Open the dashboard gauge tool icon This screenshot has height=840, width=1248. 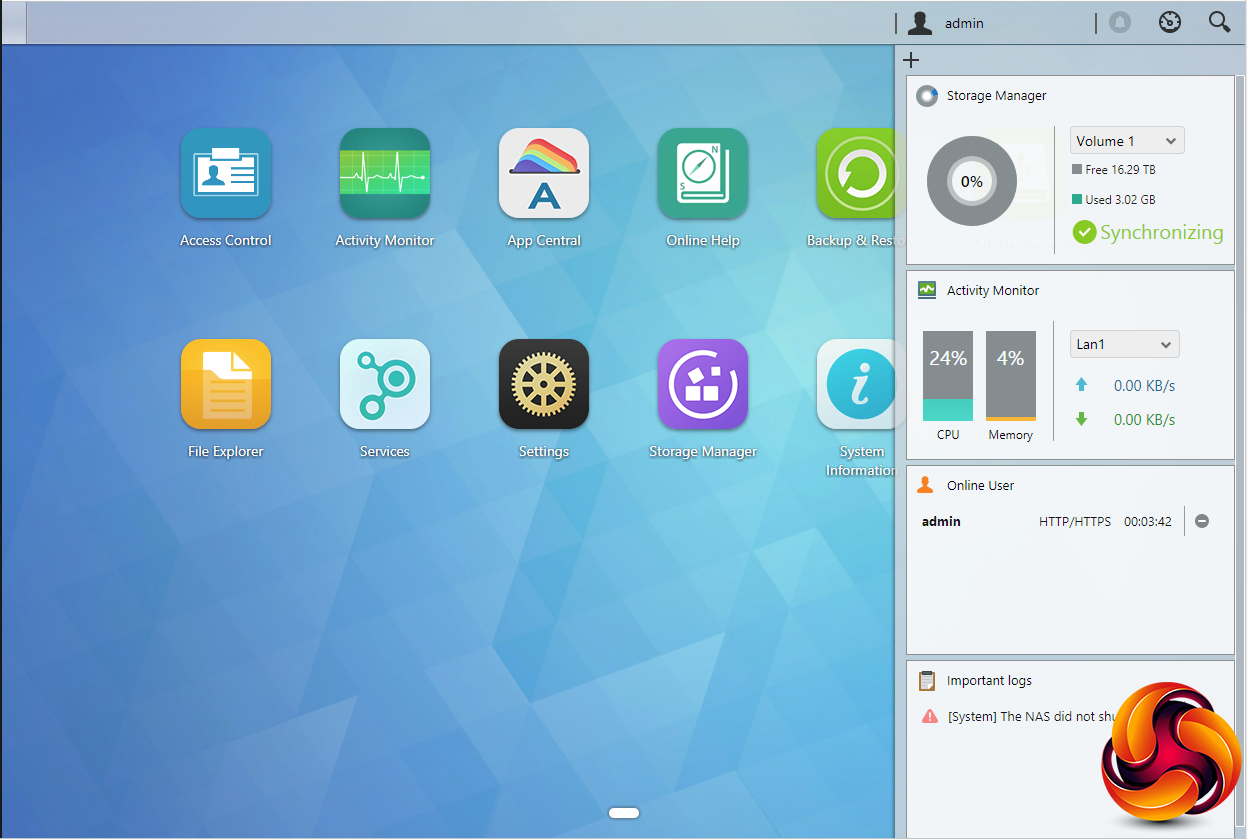click(1170, 22)
